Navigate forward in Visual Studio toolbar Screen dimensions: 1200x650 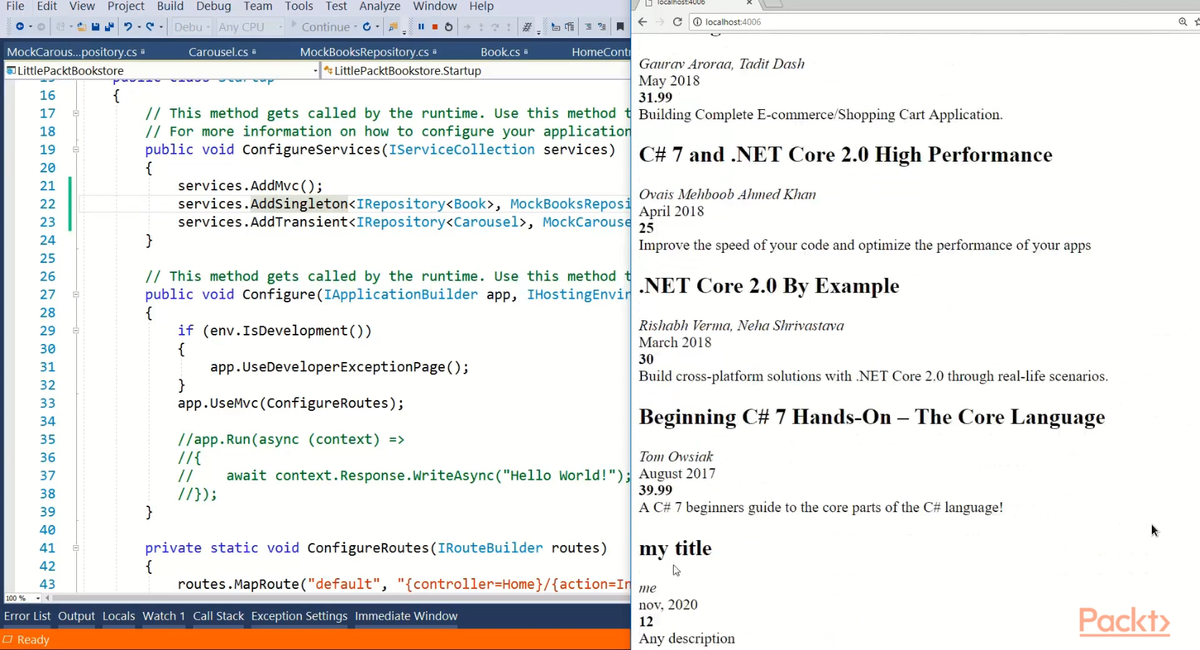[41, 27]
